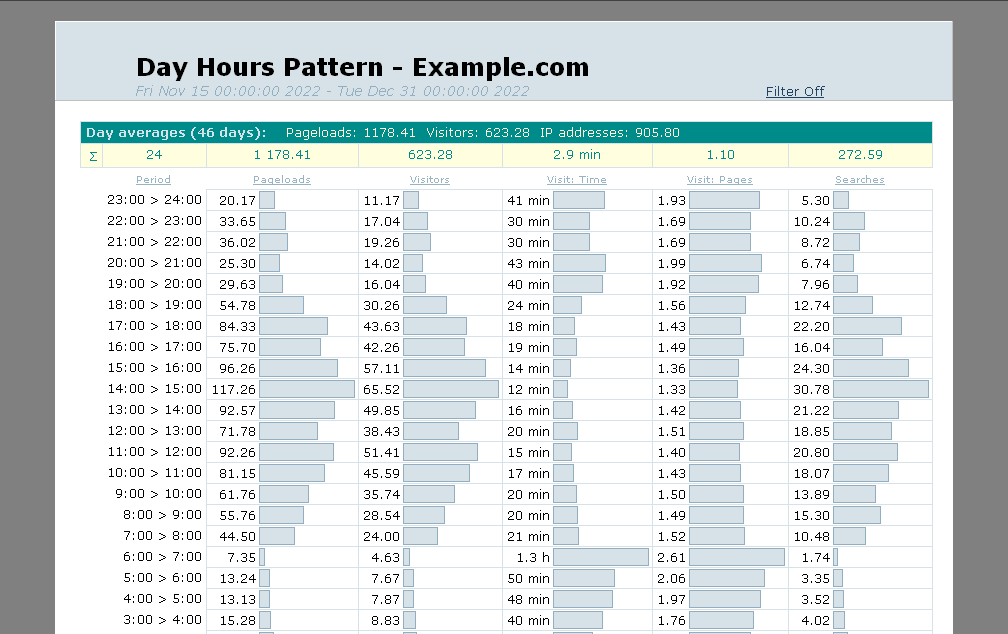Image resolution: width=1008 pixels, height=634 pixels.
Task: Click the 2.9 min visit time total
Action: click(x=576, y=155)
